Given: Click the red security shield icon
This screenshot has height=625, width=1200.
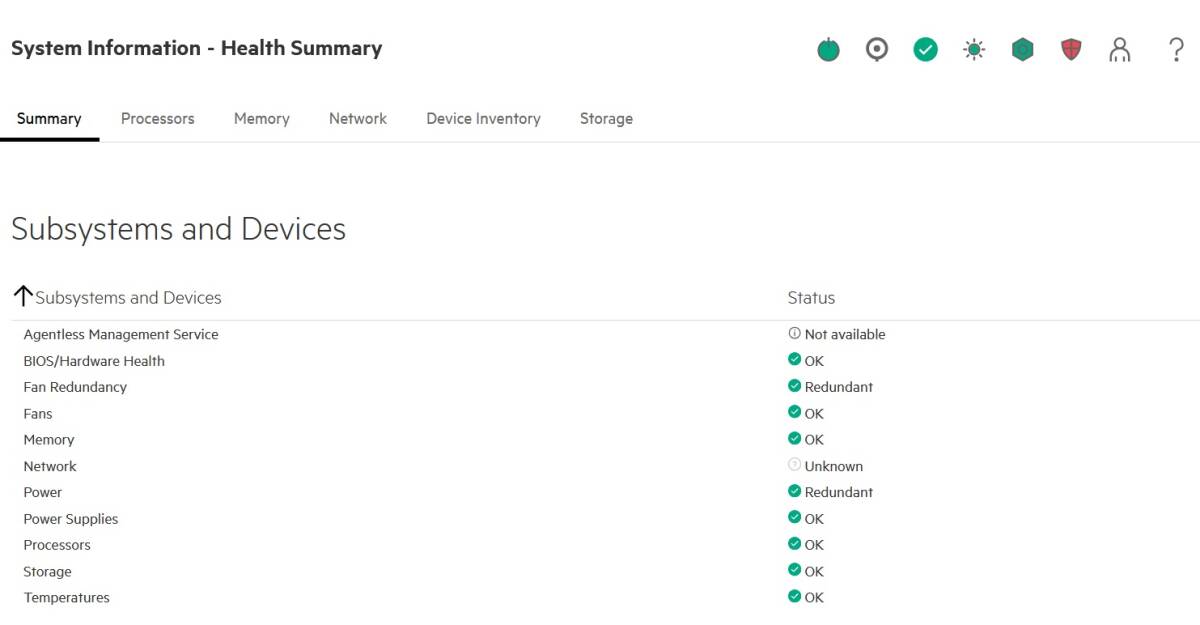Looking at the screenshot, I should point(1071,49).
